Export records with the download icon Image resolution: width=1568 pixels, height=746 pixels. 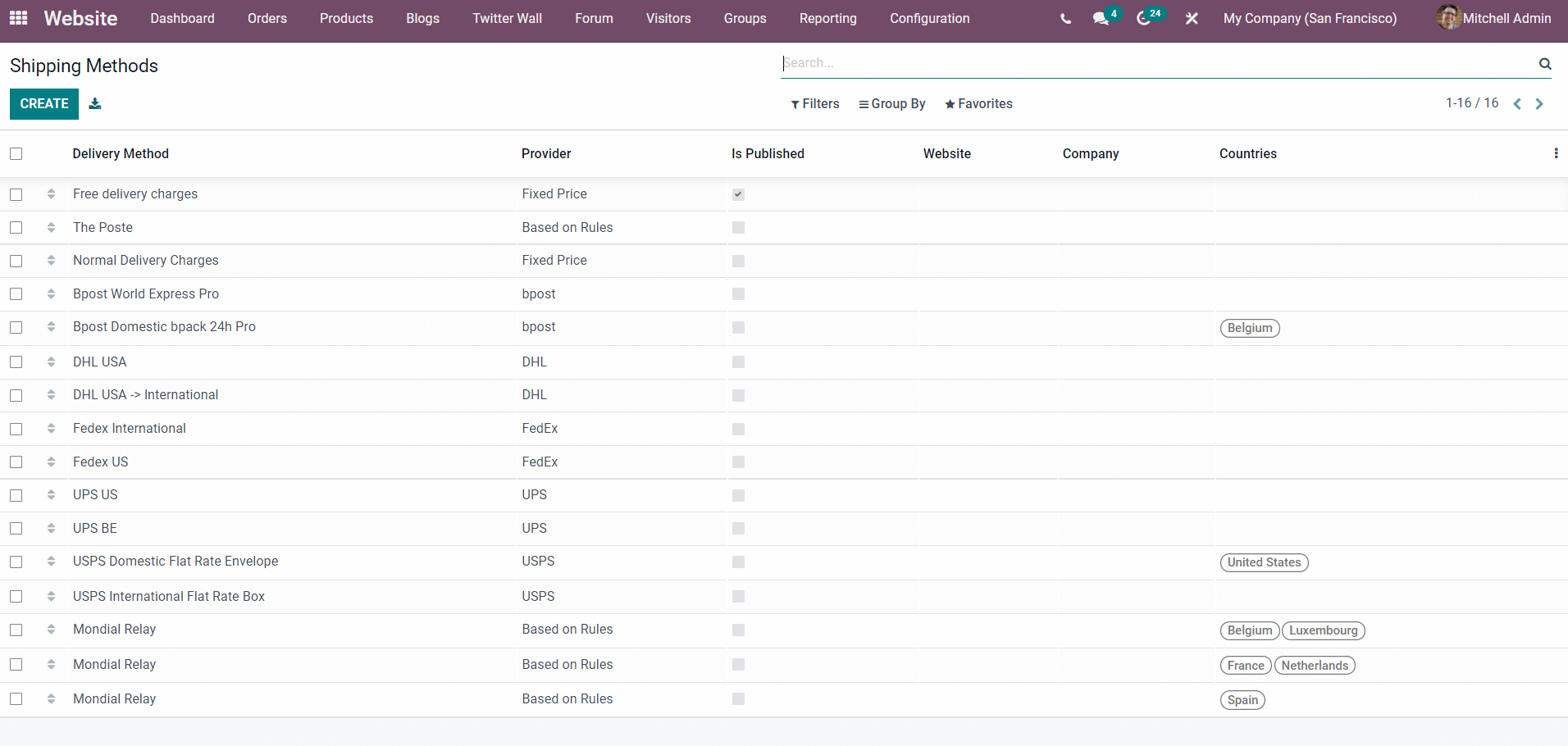95,104
